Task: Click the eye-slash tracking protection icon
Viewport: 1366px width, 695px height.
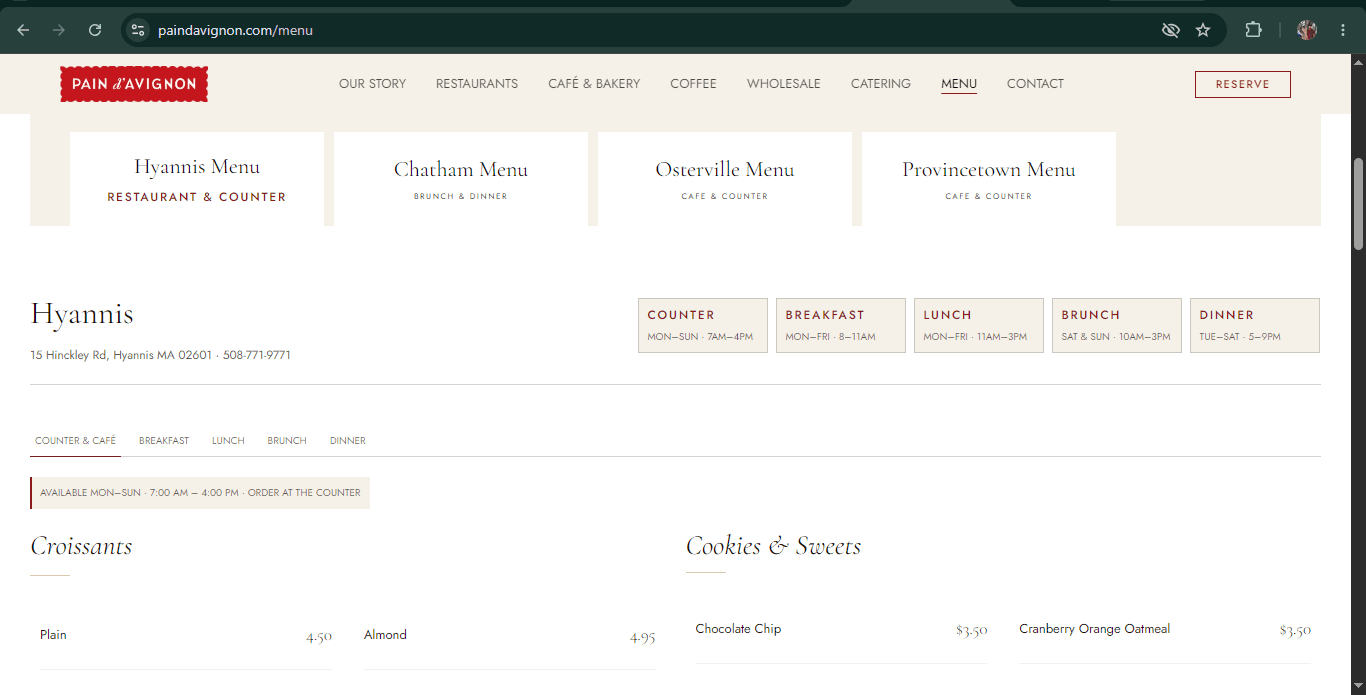Action: point(1171,30)
